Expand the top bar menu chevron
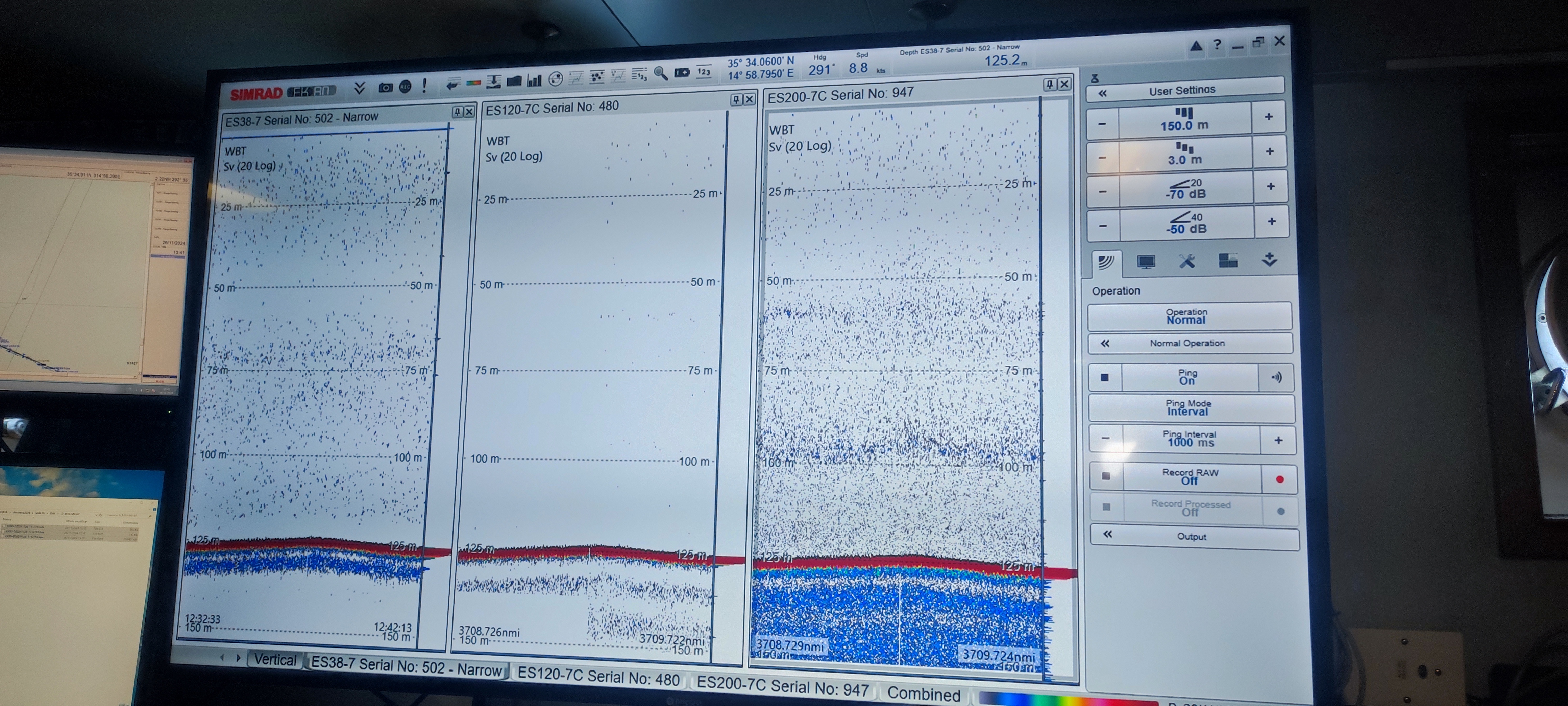Image resolution: width=1568 pixels, height=706 pixels. point(359,88)
